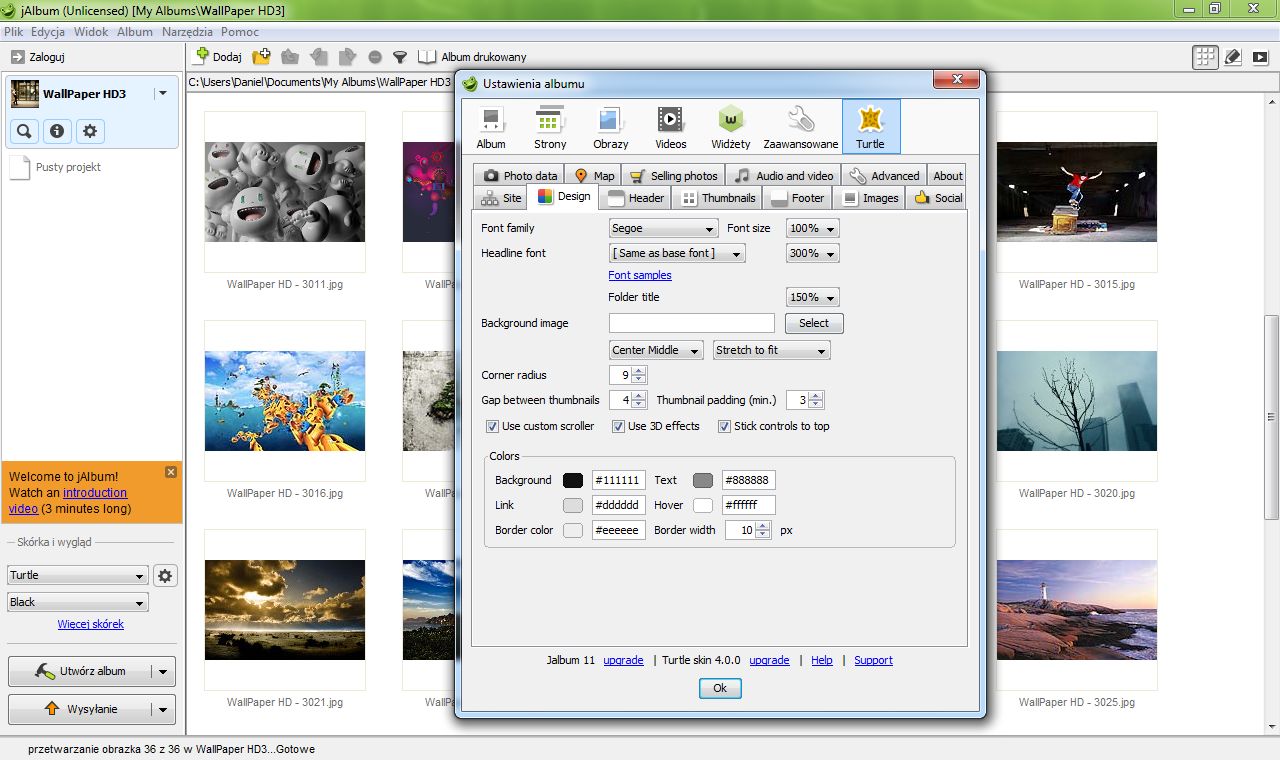Open the Headline font dropdown
The height and width of the screenshot is (760, 1280).
click(x=677, y=254)
